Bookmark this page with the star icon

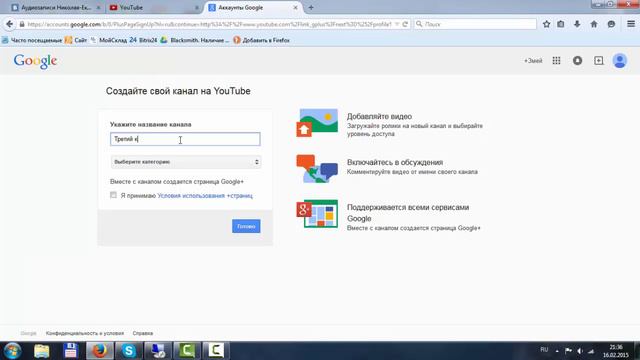(547, 24)
